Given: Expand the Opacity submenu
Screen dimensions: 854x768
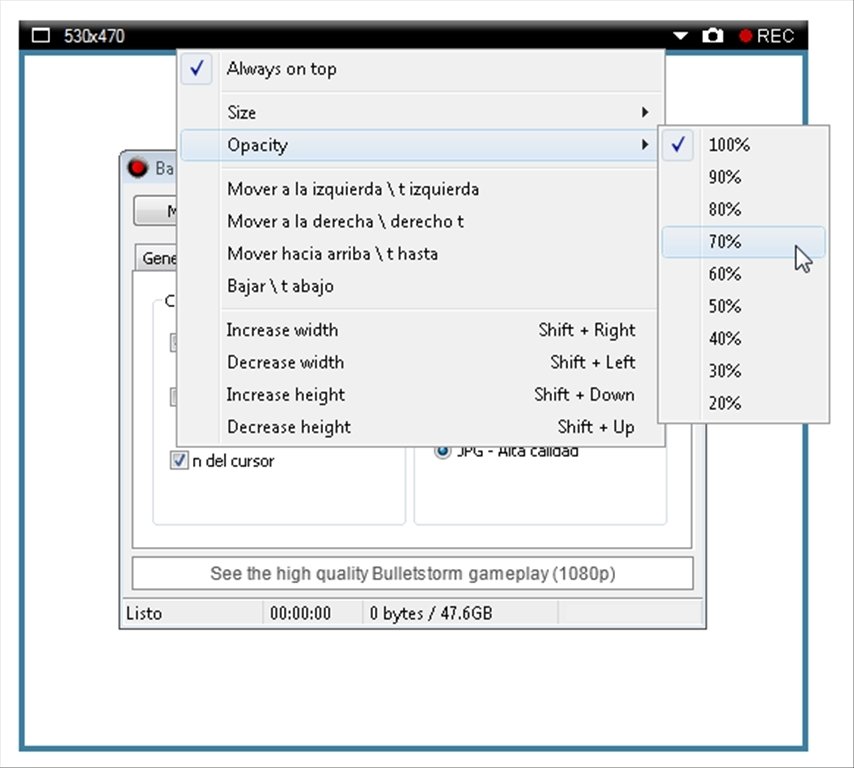Looking at the screenshot, I should (x=420, y=145).
